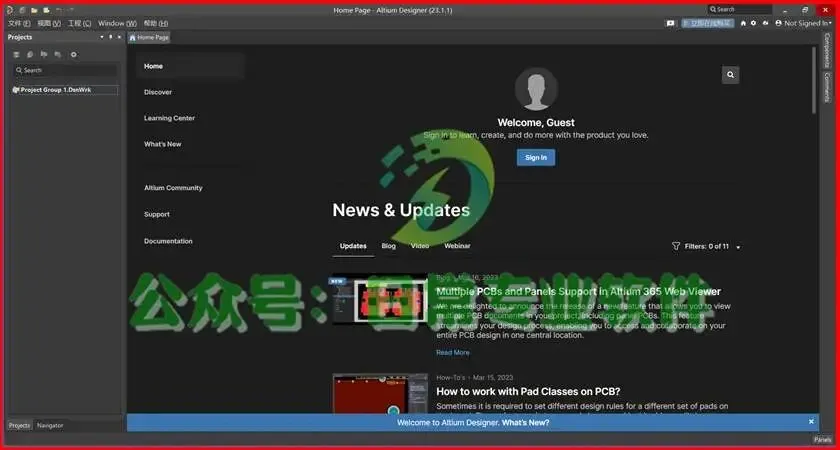This screenshot has width=840, height=450.
Task: Click the title bar search field
Action: pos(740,10)
